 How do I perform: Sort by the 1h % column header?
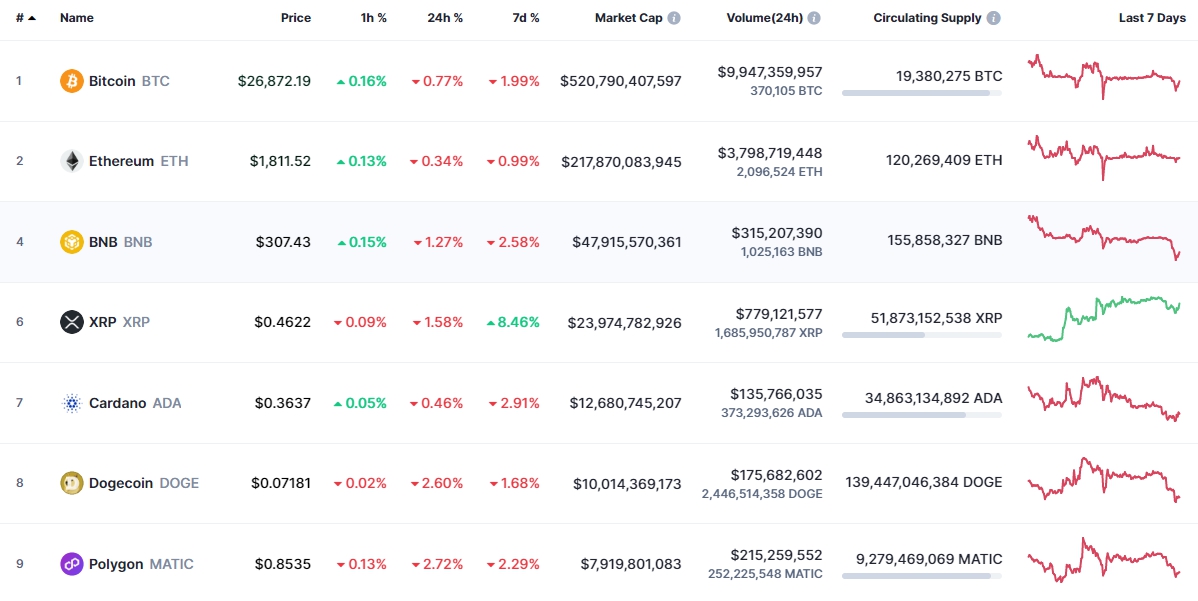point(374,18)
